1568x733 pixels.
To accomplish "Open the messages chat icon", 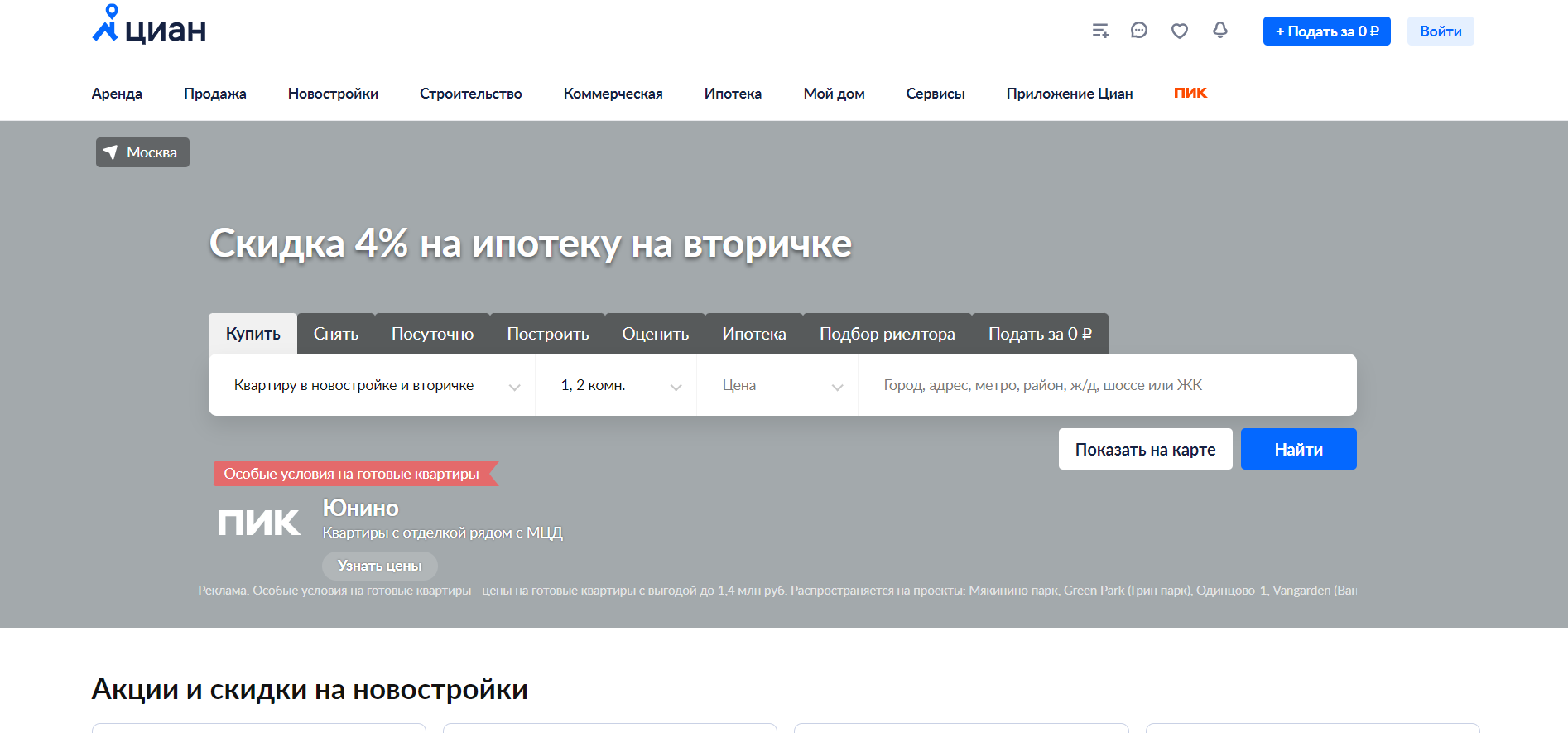I will pyautogui.click(x=1139, y=31).
